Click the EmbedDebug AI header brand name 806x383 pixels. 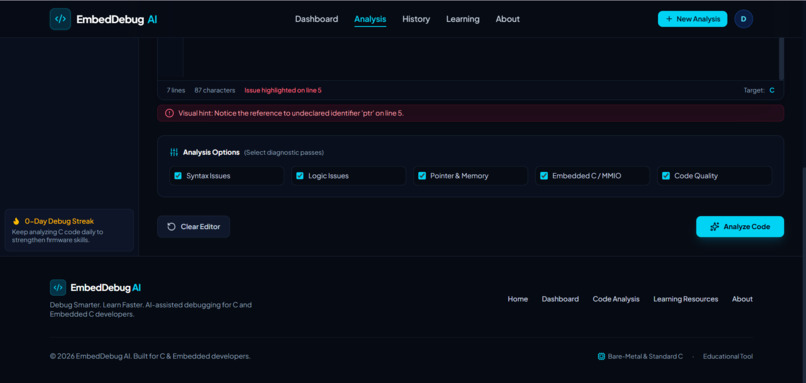pos(117,19)
